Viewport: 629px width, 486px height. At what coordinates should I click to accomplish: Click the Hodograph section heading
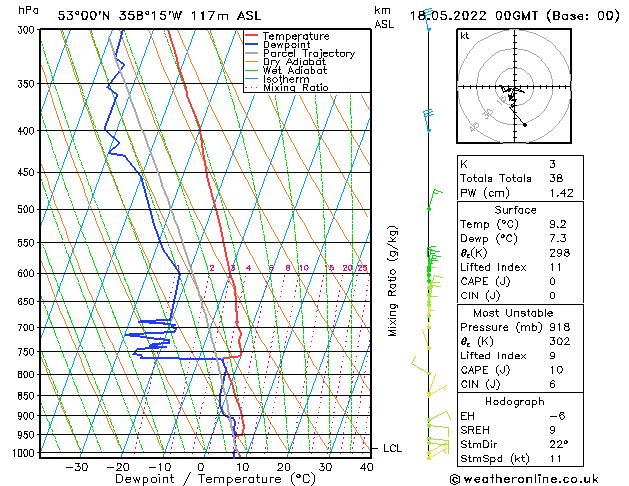[x=515, y=402]
